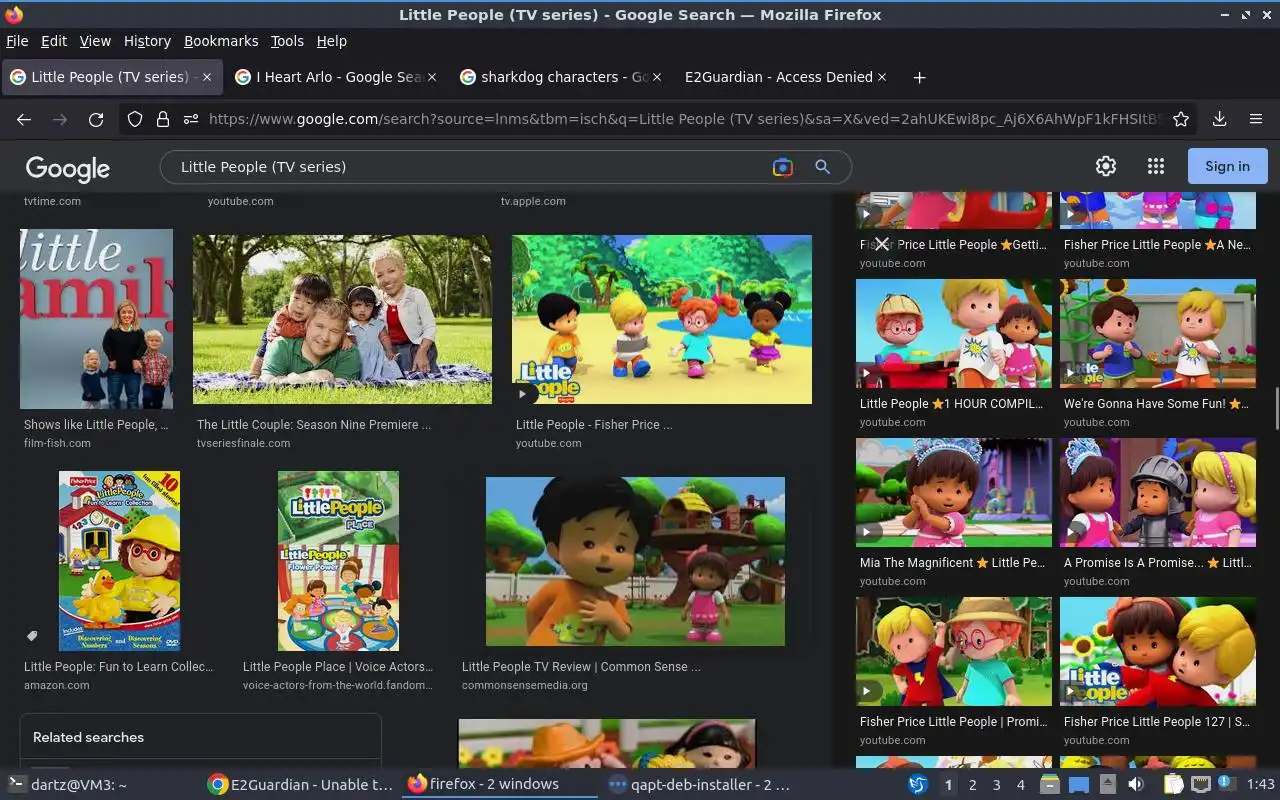Screen dimensions: 1280x800
Task: Open Shows like Little People film-fish result
Action: point(96,425)
